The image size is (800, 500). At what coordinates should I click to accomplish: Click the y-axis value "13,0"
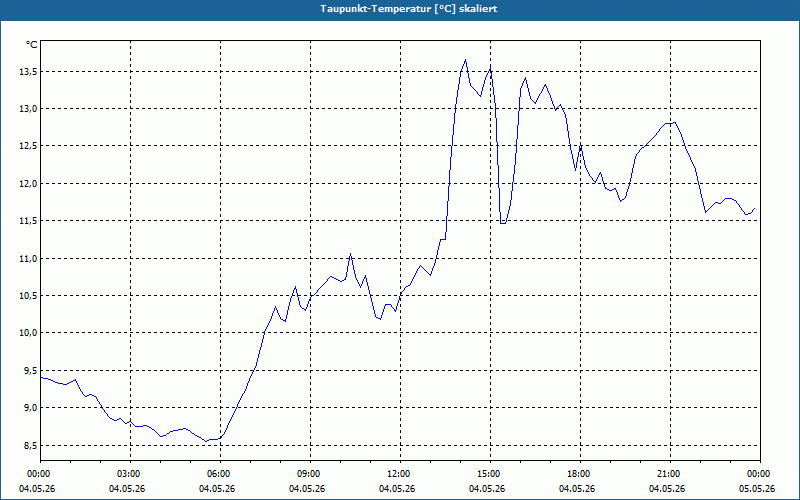(28, 109)
